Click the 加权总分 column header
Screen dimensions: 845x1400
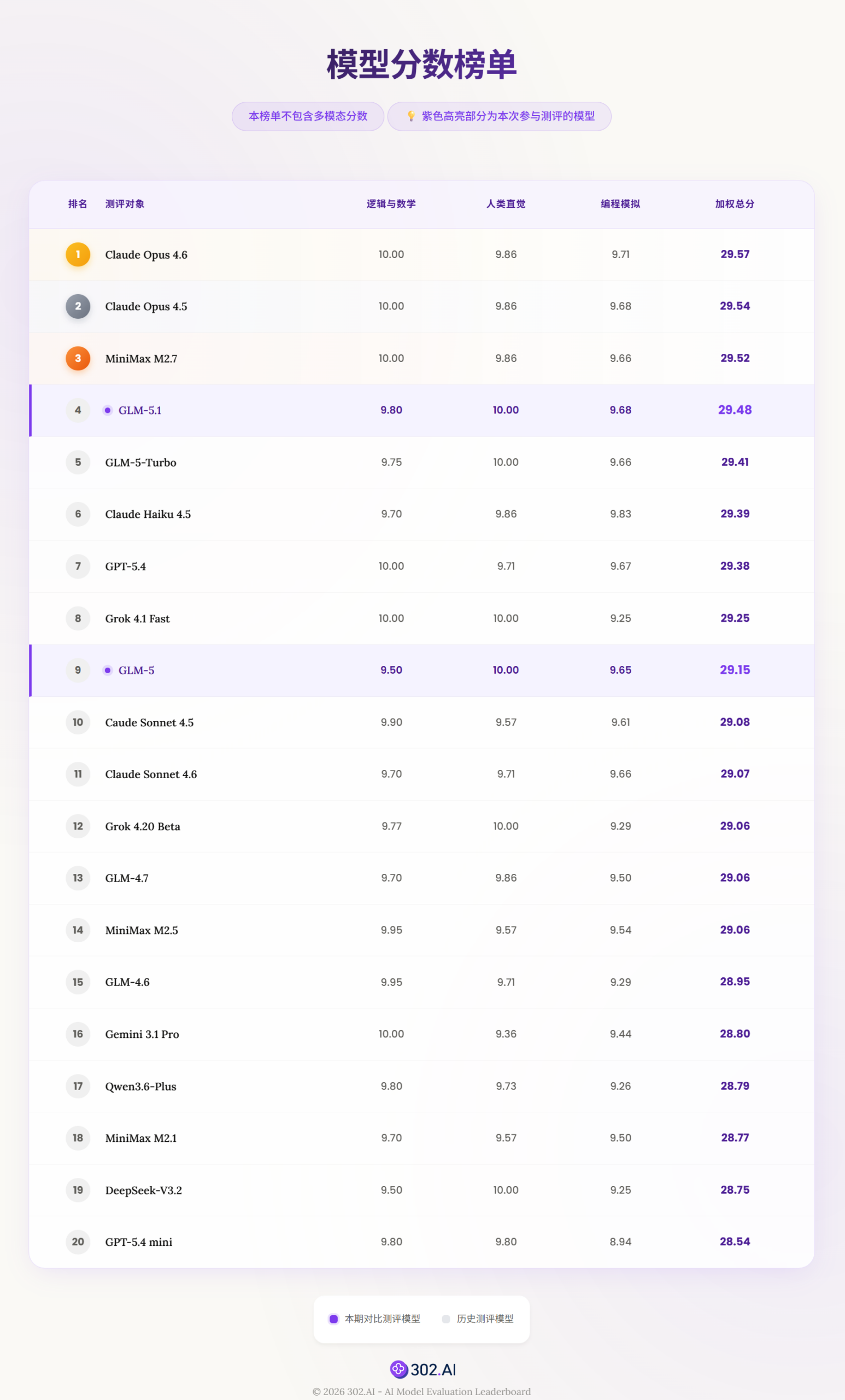(734, 204)
